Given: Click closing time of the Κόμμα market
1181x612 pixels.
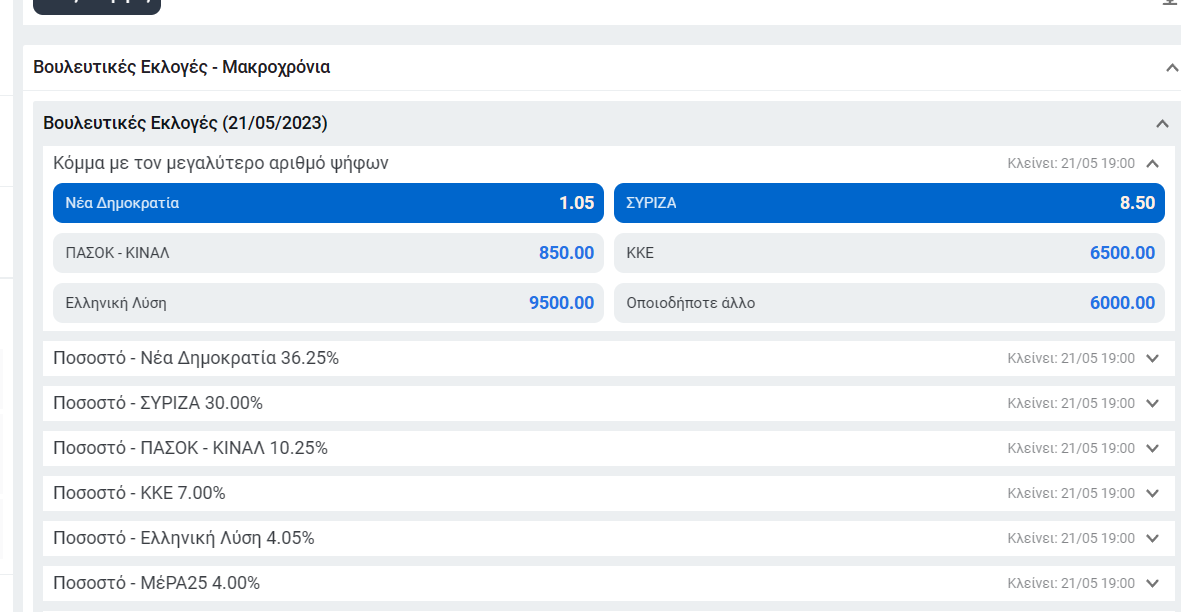Looking at the screenshot, I should [1071, 163].
